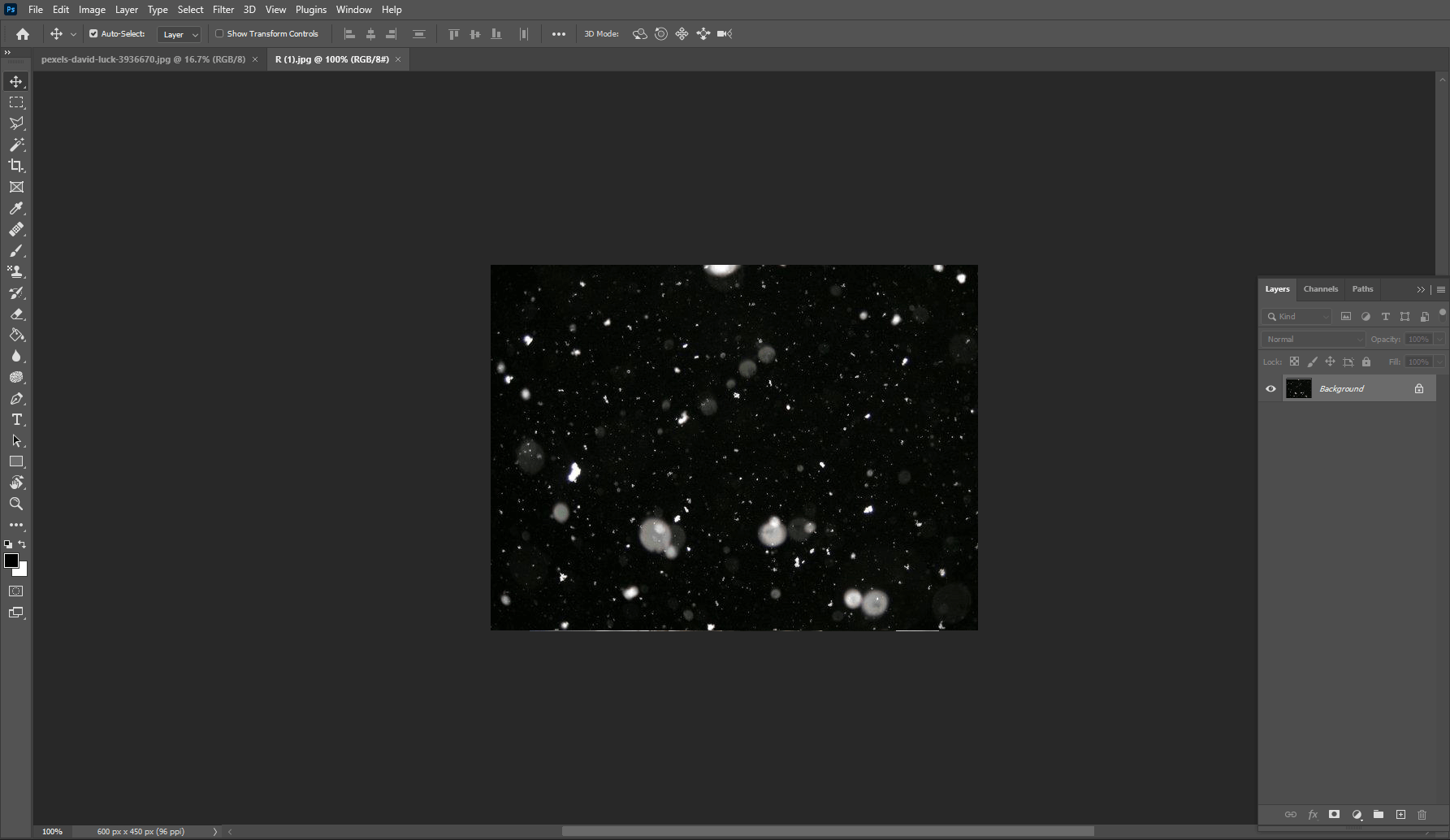This screenshot has height=840, width=1450.
Task: Create a new layer from Layers panel
Action: click(x=1400, y=815)
